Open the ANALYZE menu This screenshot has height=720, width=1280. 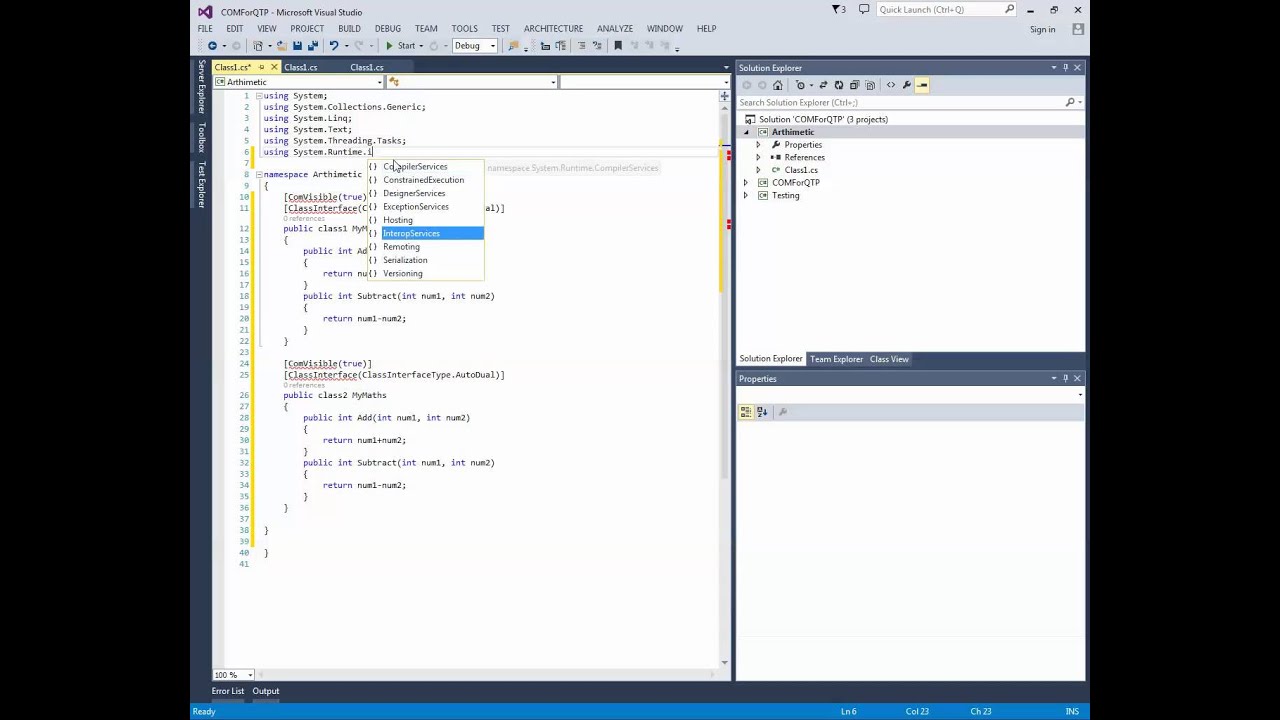[615, 28]
